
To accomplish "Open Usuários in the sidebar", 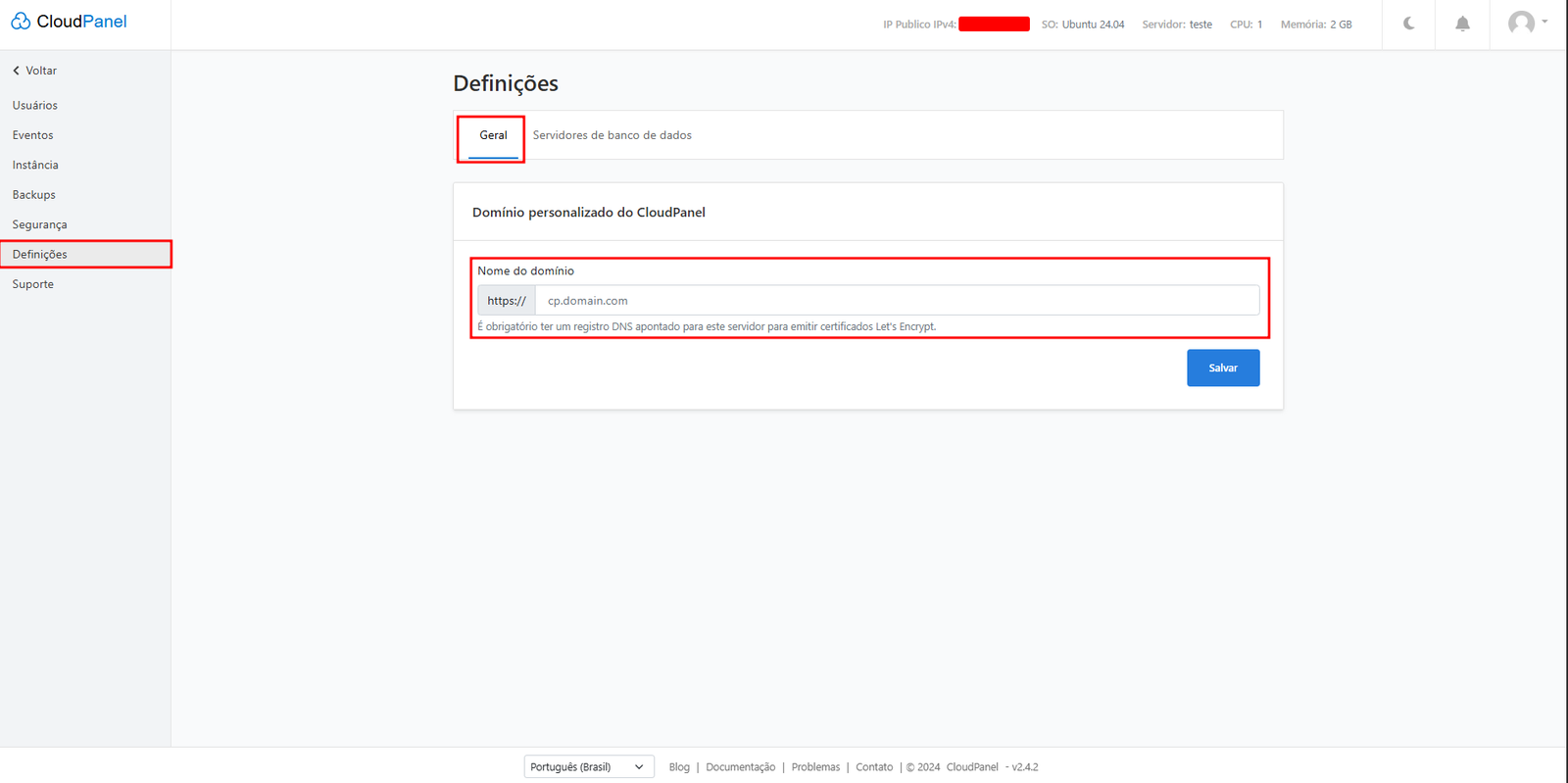I will (35, 105).
